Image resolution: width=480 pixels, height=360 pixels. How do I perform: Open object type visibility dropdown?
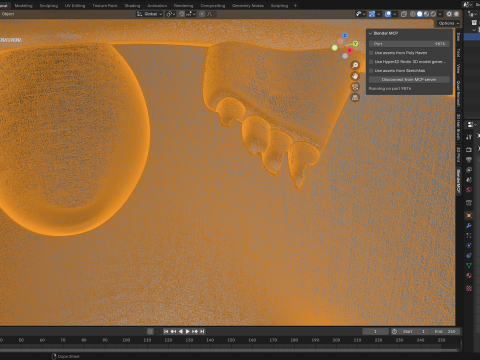360,14
